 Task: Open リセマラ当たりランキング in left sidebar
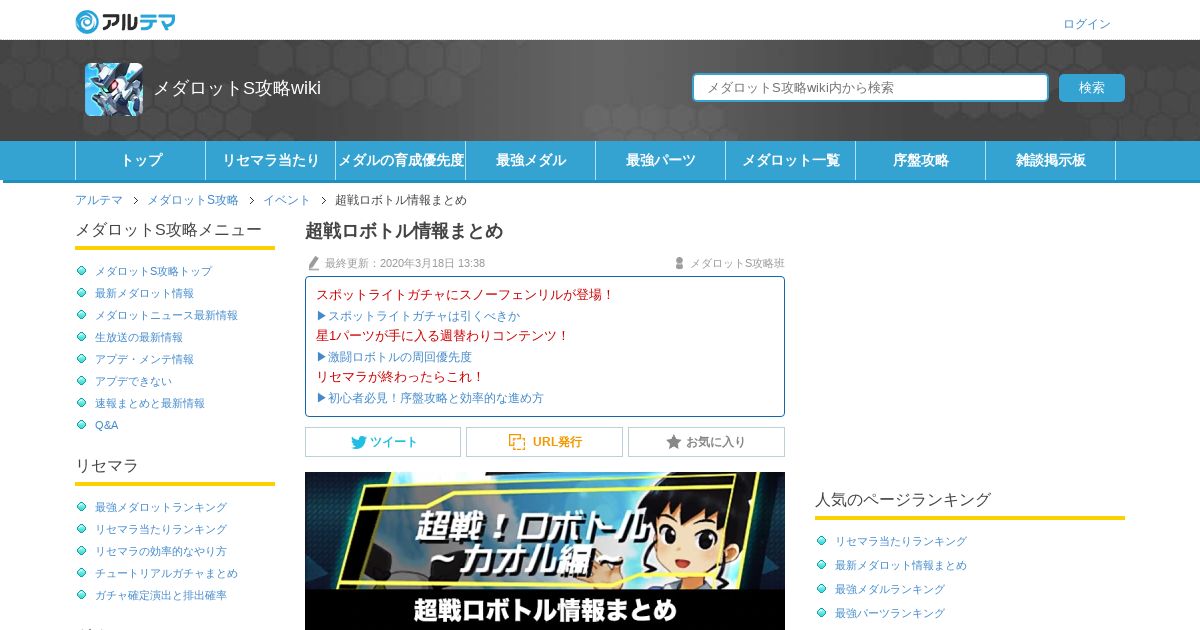[x=161, y=529]
